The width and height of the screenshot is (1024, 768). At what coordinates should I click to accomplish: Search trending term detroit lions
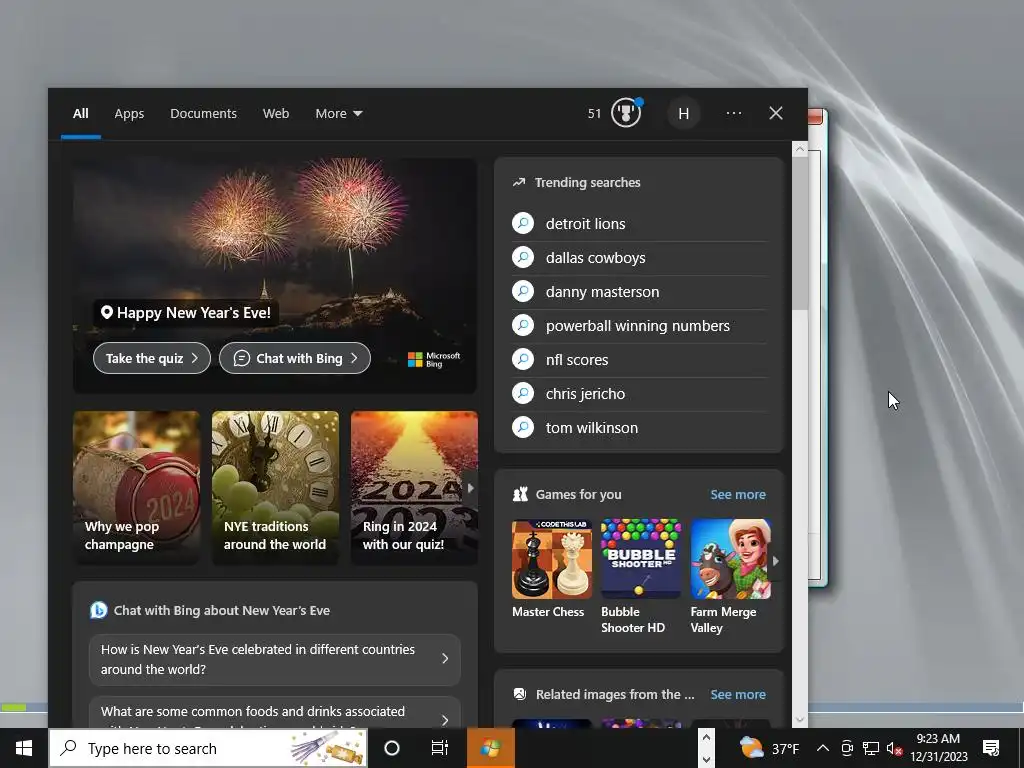point(586,223)
